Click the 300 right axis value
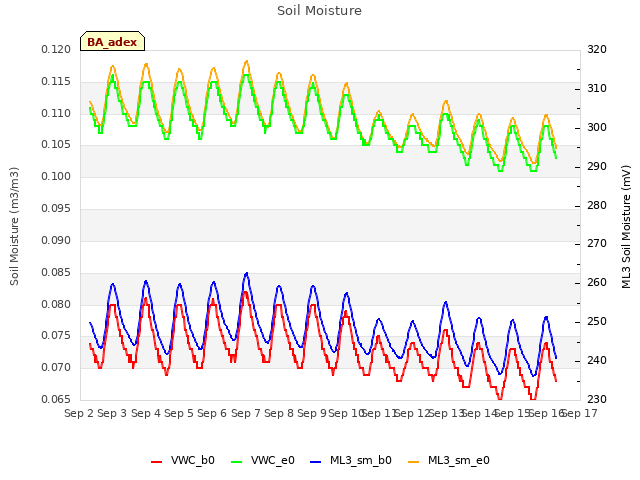The image size is (640, 480). (597, 127)
